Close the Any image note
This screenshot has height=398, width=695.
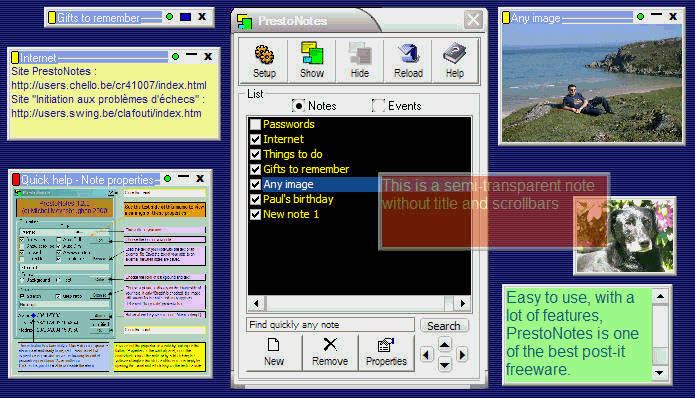click(x=673, y=17)
